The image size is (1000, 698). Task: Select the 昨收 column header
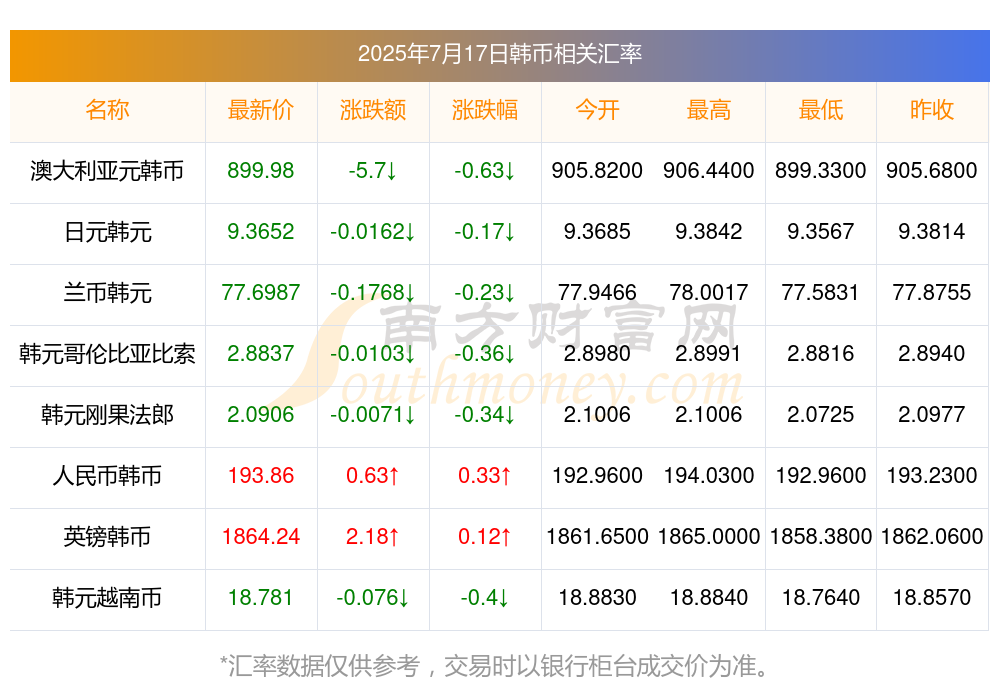click(932, 110)
